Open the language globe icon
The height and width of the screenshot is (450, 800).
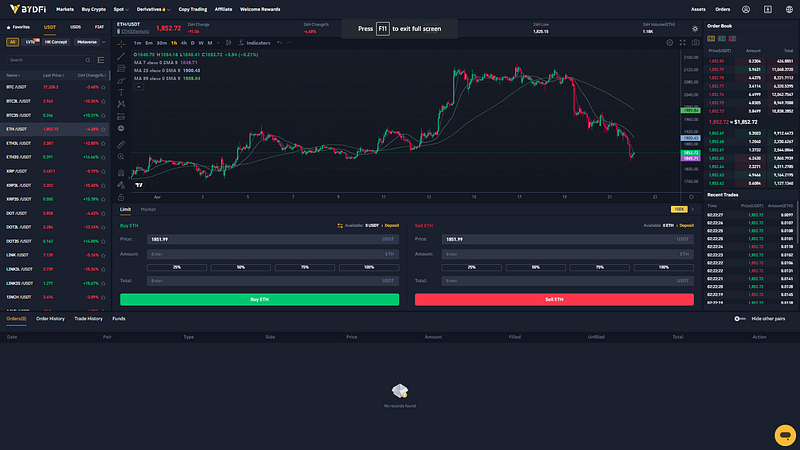(789, 9)
